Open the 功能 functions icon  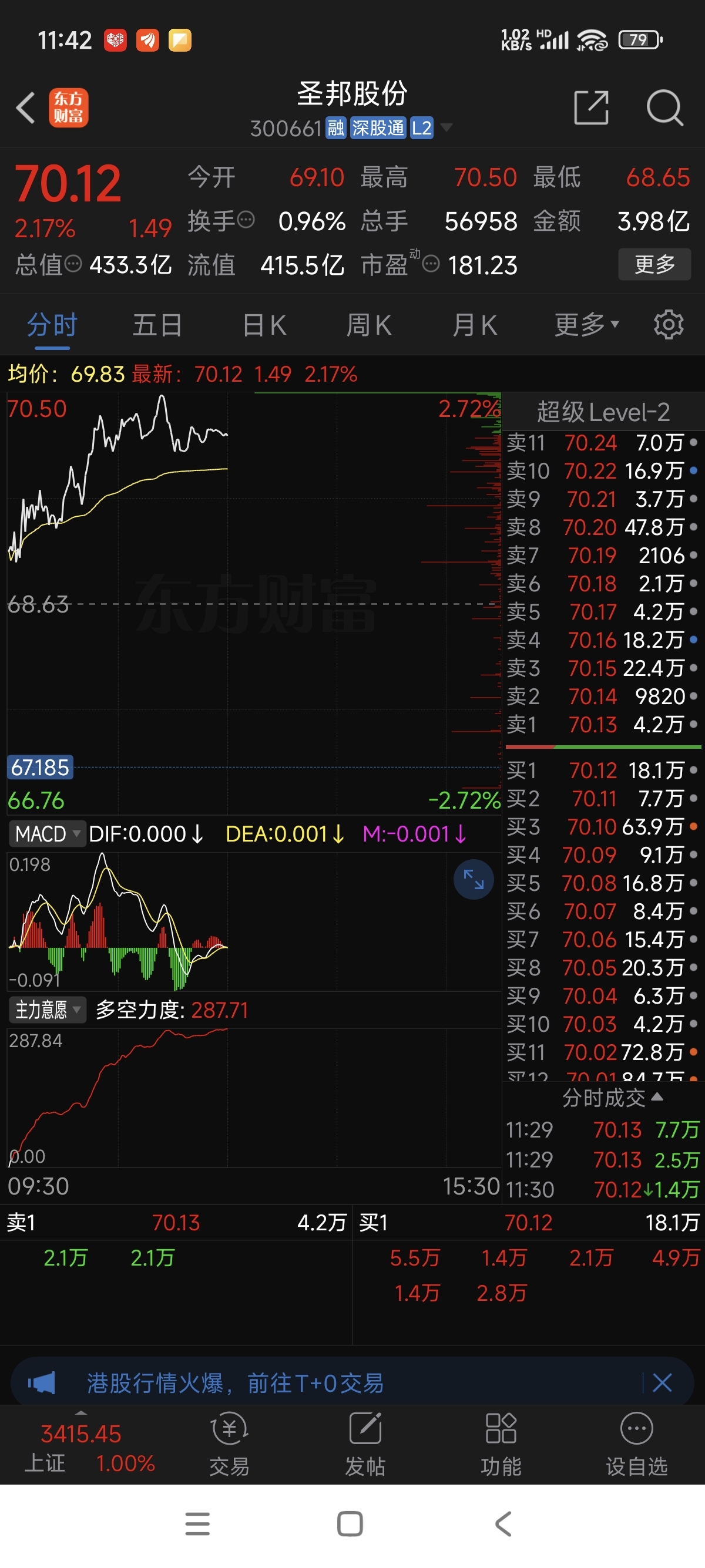[x=501, y=1444]
